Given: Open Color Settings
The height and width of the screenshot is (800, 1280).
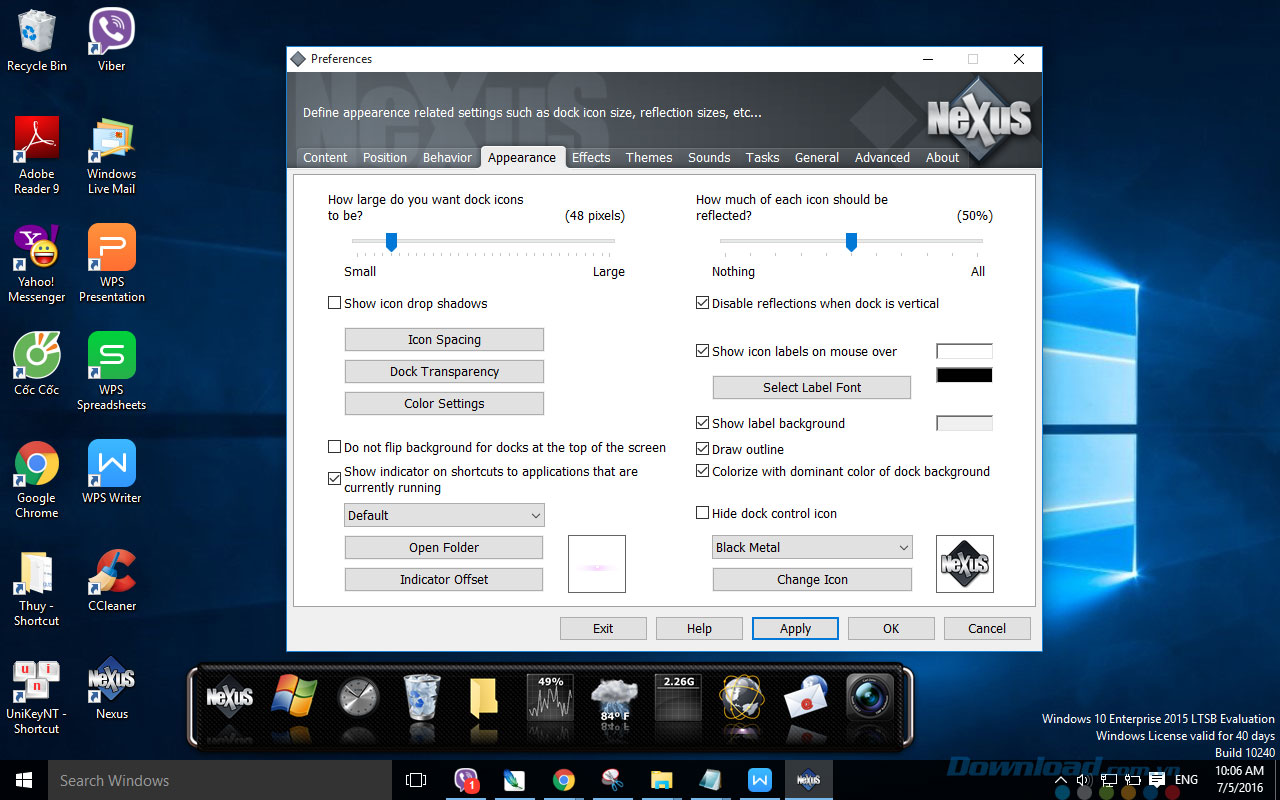Looking at the screenshot, I should coord(444,403).
